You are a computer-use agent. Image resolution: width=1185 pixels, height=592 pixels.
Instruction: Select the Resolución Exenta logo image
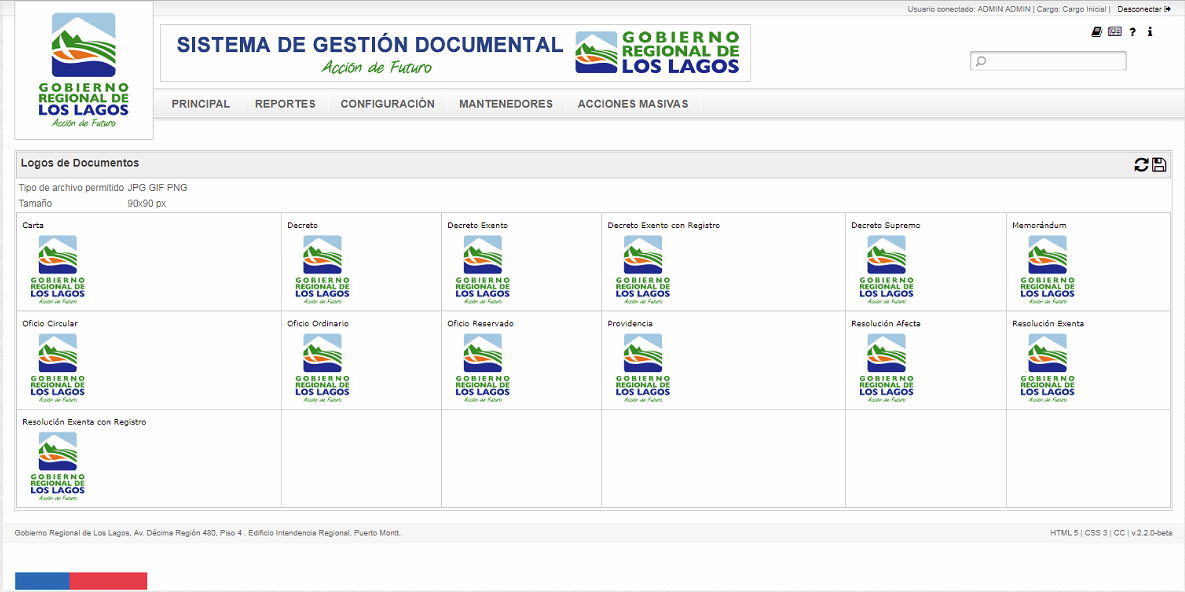(1047, 367)
